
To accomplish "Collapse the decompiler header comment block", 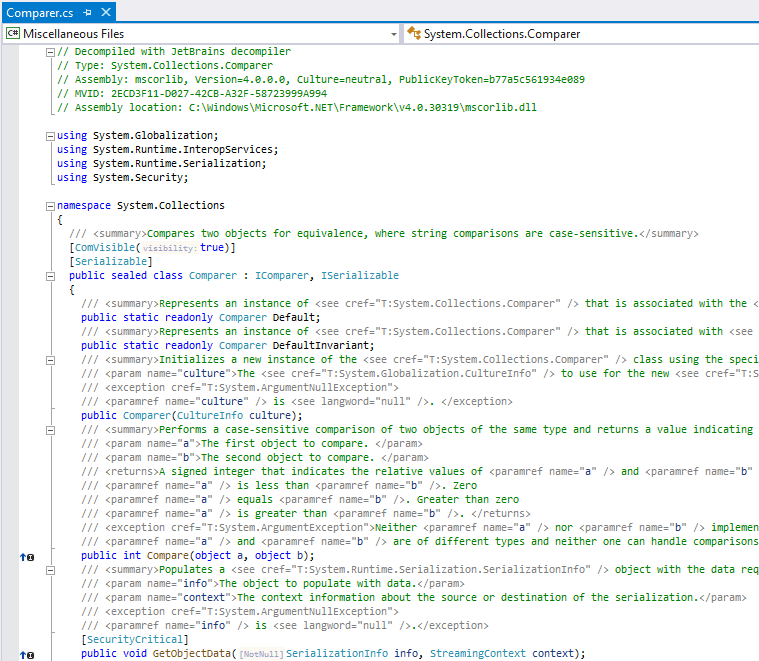I will (x=50, y=51).
